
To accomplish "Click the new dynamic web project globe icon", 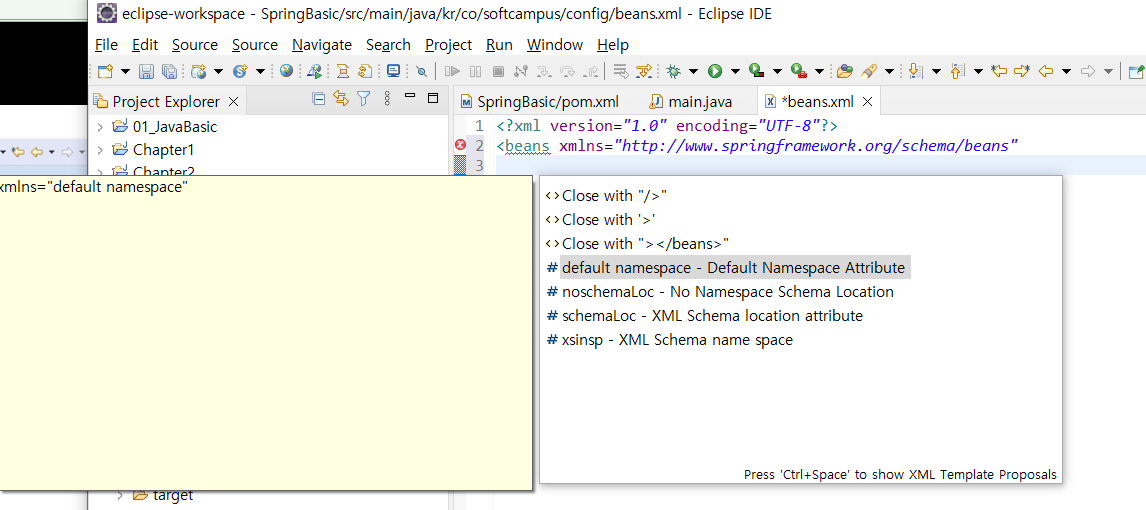I will (x=198, y=71).
